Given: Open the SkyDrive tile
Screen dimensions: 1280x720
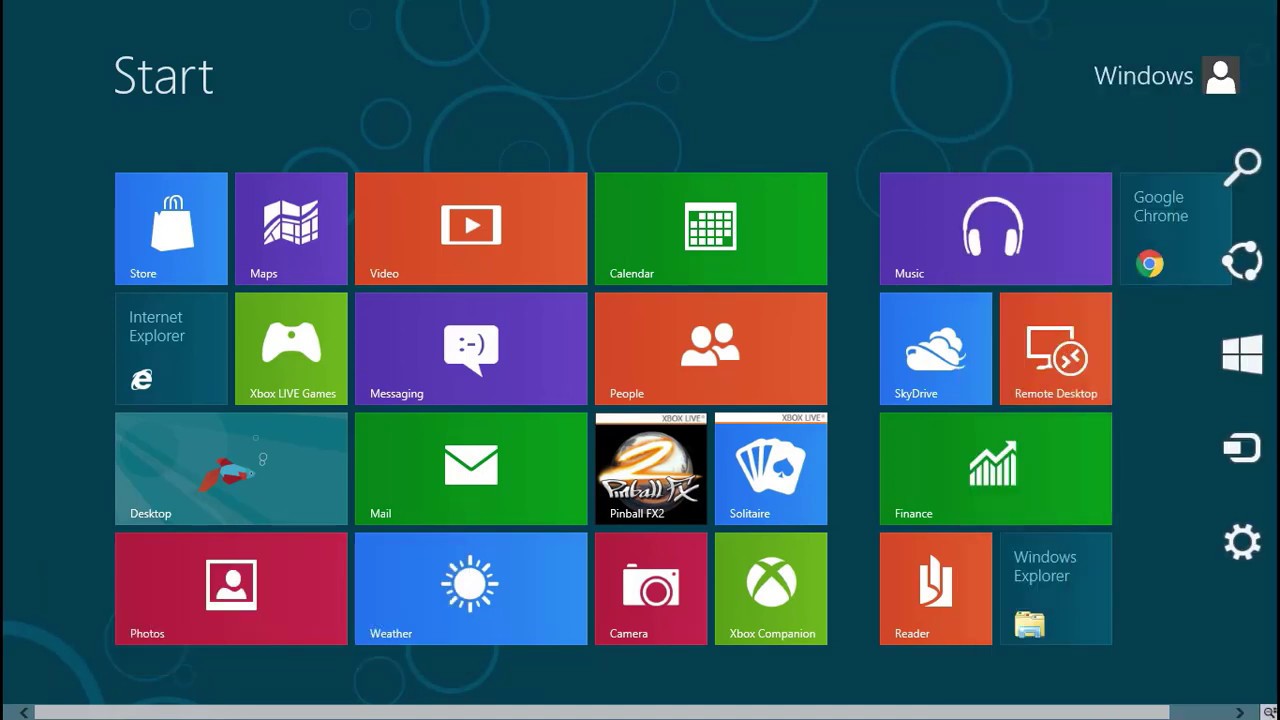Looking at the screenshot, I should (936, 349).
